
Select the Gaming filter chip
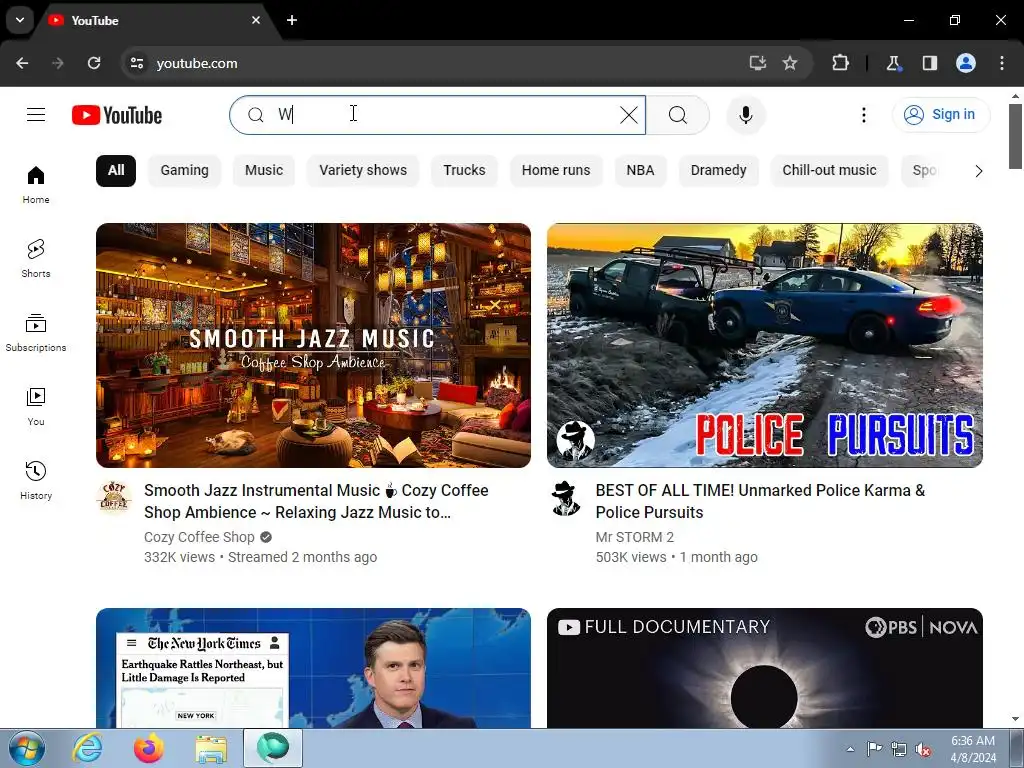[x=185, y=170]
